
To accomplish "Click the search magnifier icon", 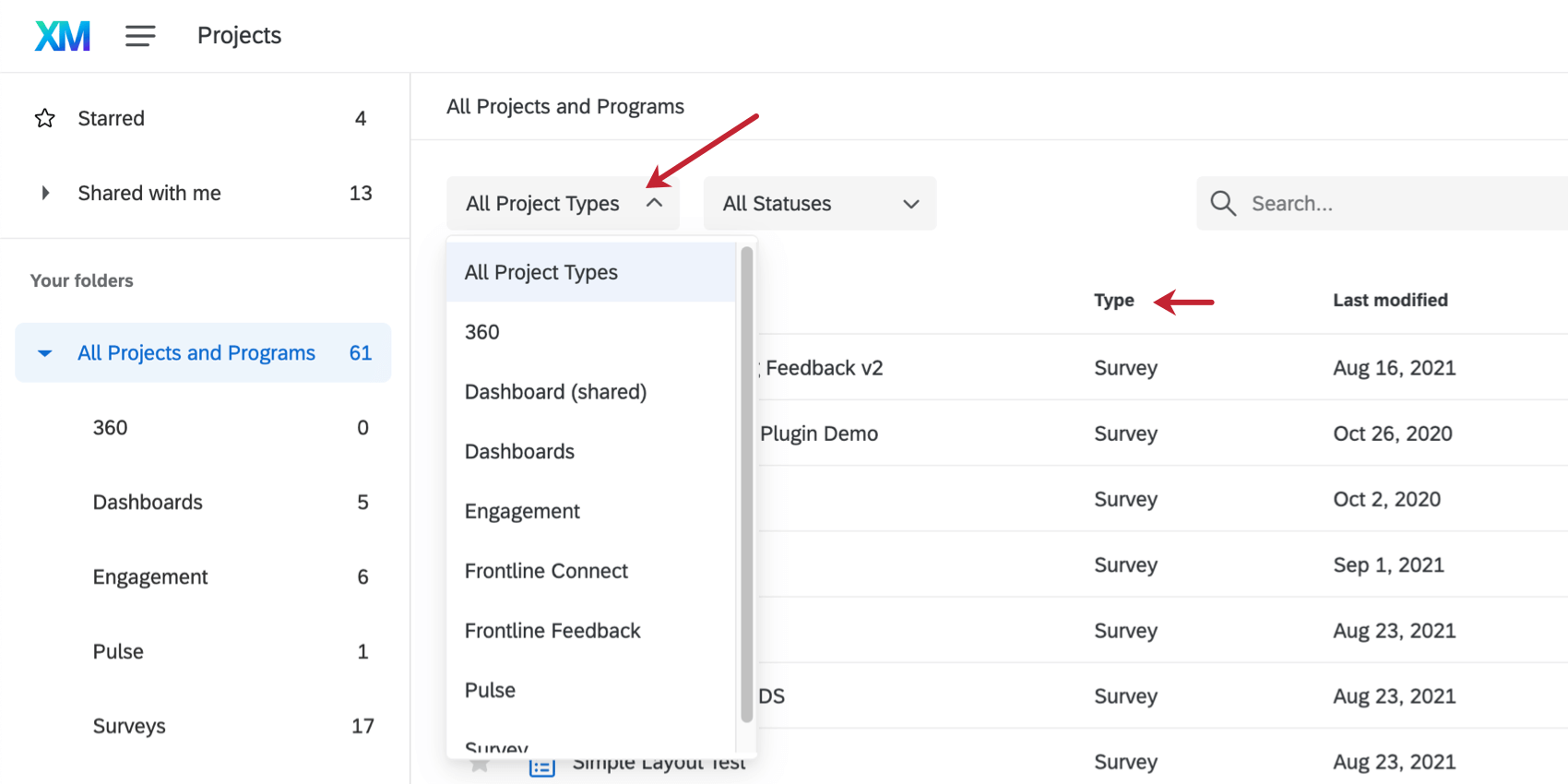I will [1223, 203].
